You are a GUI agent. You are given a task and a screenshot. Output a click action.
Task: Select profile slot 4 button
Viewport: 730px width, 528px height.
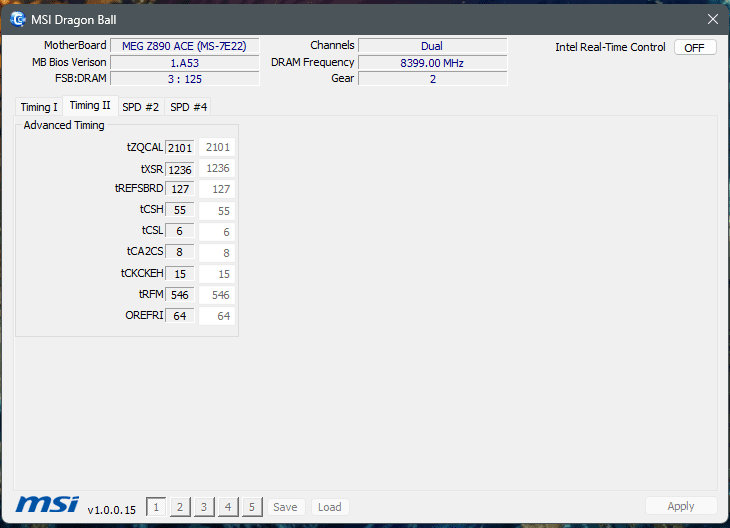point(228,507)
